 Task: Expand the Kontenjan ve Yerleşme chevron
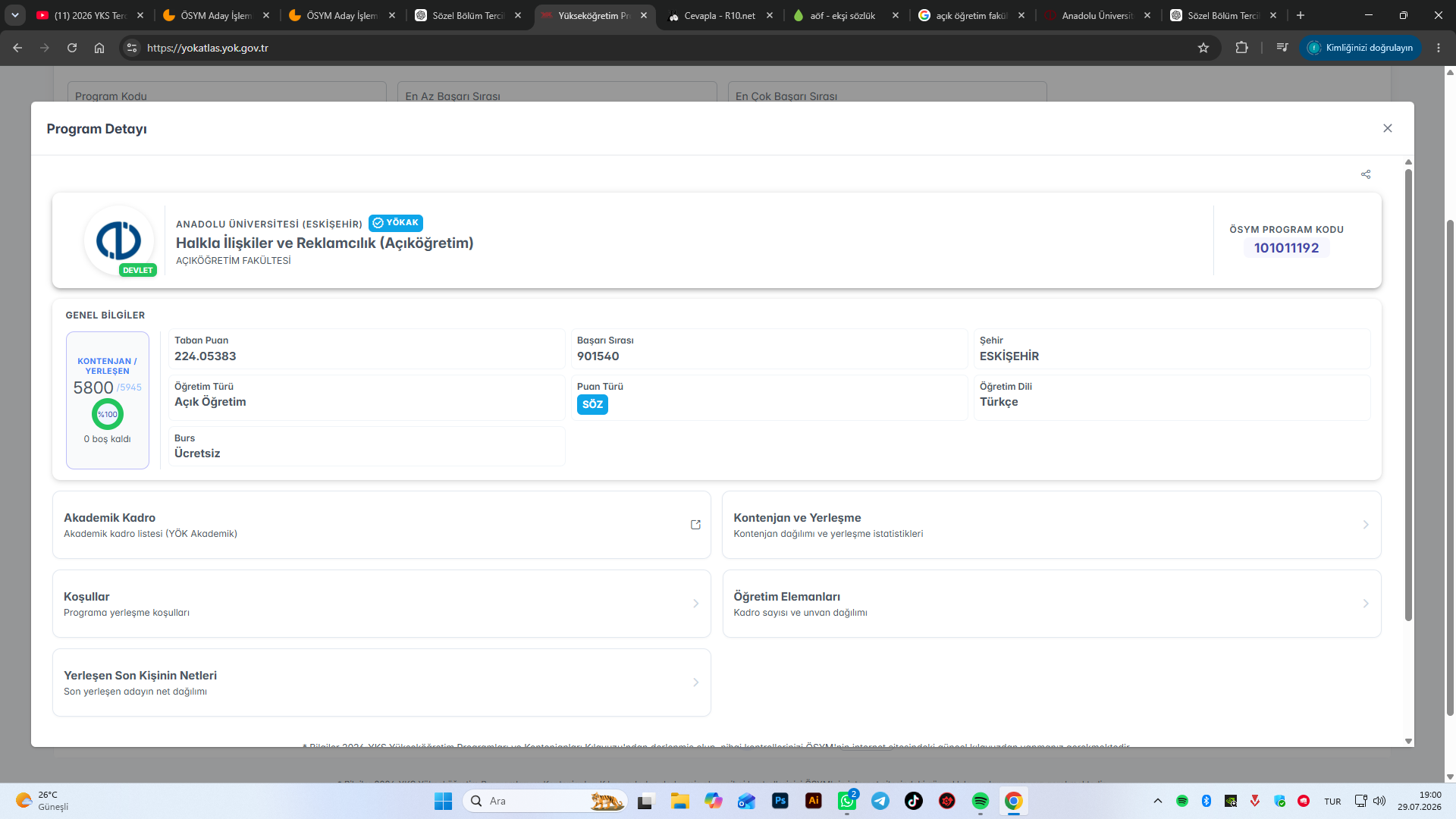coord(1366,525)
